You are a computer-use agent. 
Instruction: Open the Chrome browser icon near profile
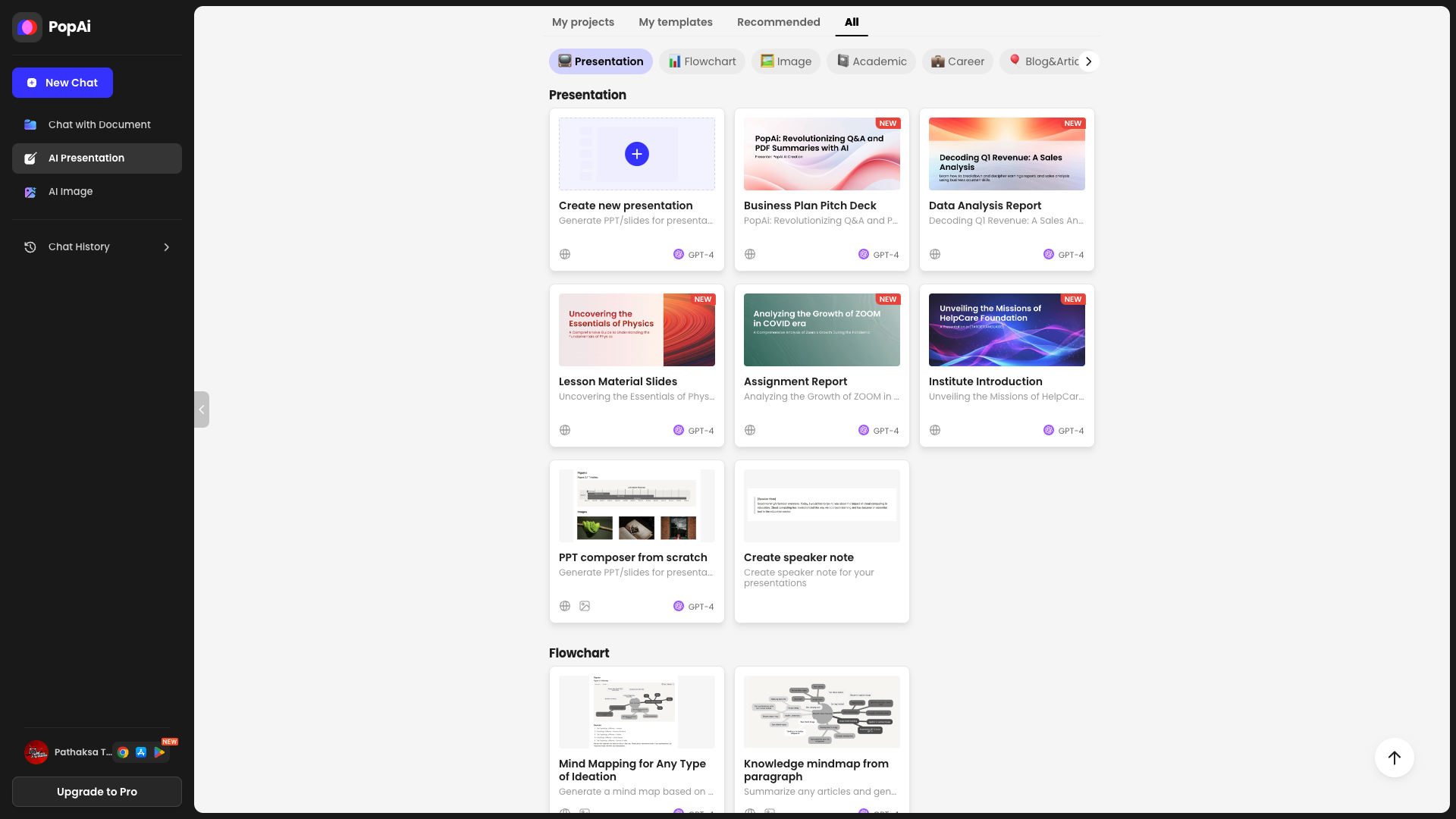[124, 752]
